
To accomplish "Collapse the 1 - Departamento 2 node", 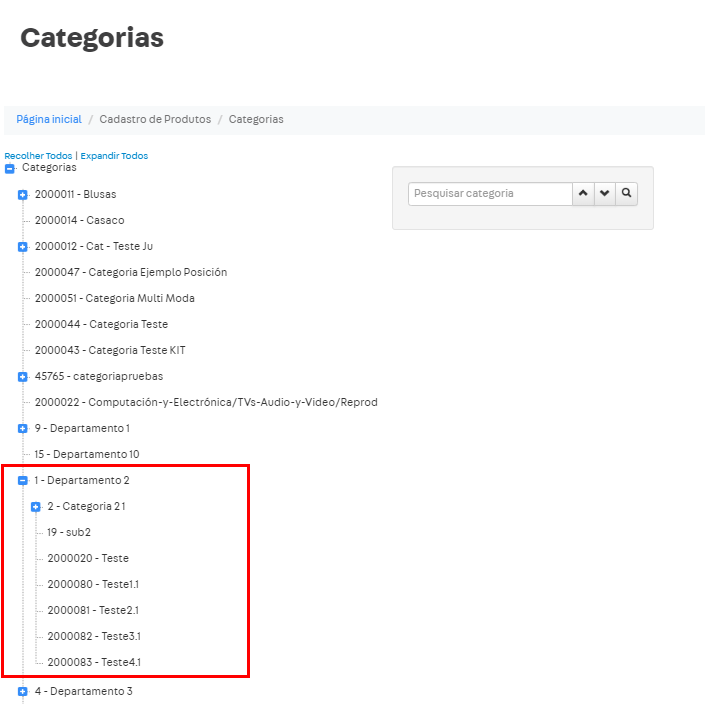I will [23, 481].
